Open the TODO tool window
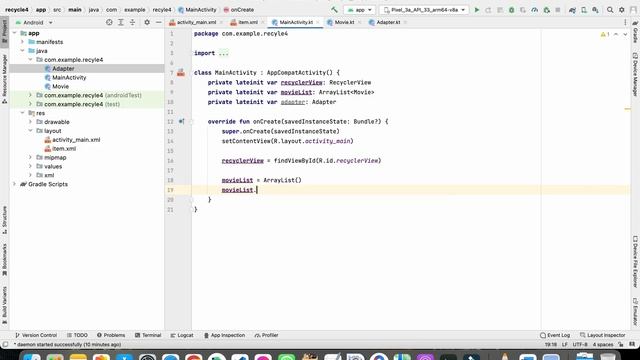This screenshot has height=360, width=640. point(77,335)
